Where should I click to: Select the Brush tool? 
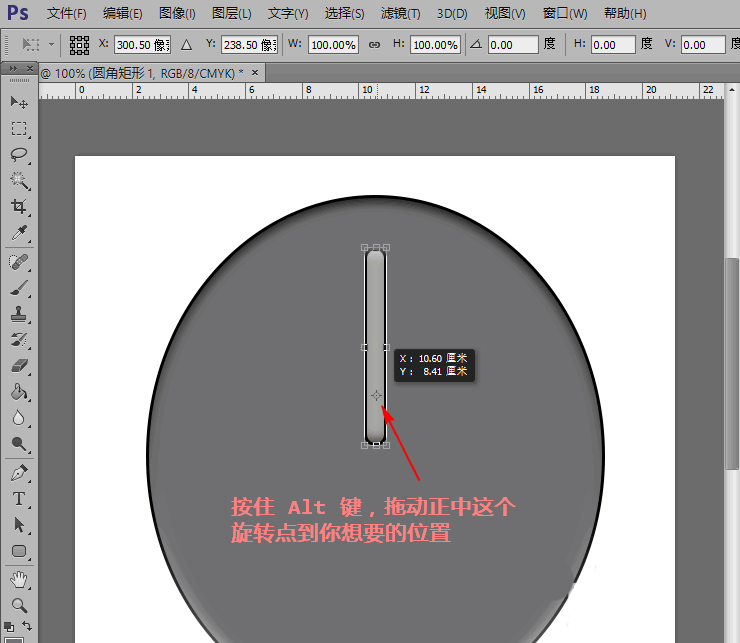(19, 288)
